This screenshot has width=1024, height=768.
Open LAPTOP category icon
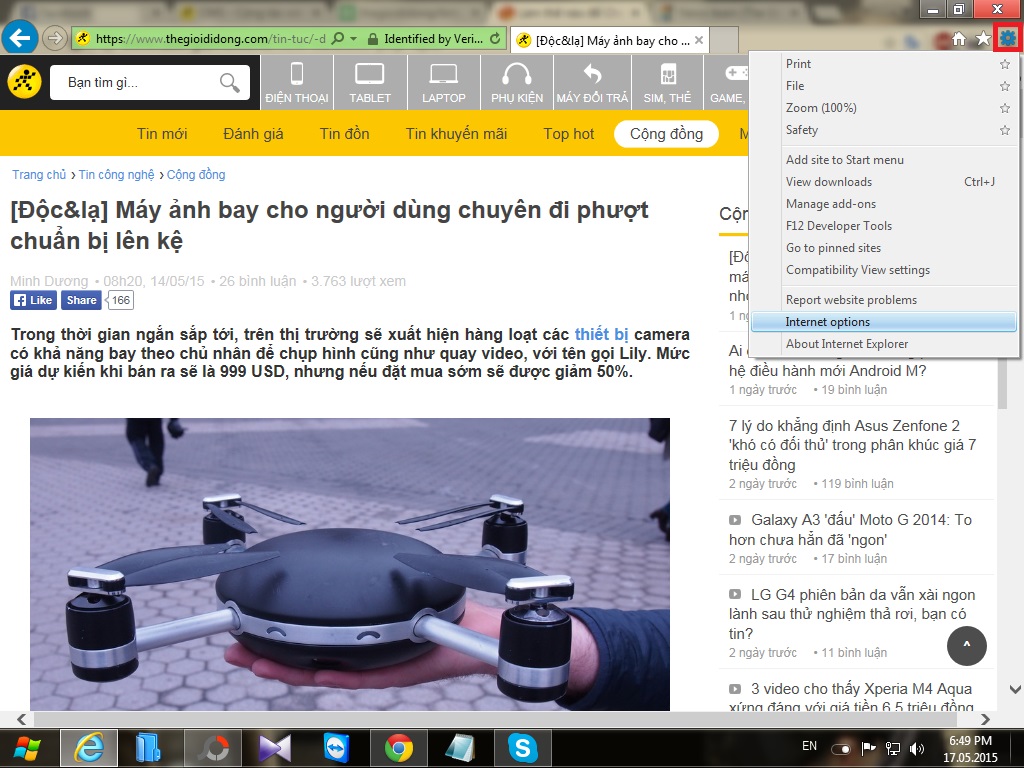coord(443,82)
